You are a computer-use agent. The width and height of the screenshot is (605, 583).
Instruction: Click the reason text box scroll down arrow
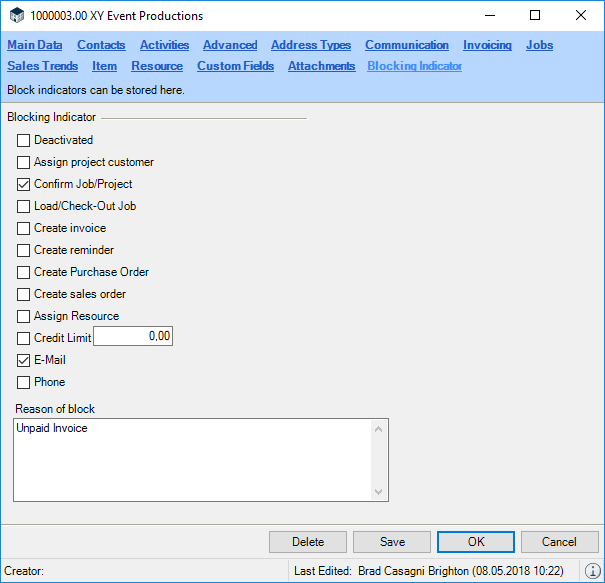point(378,492)
